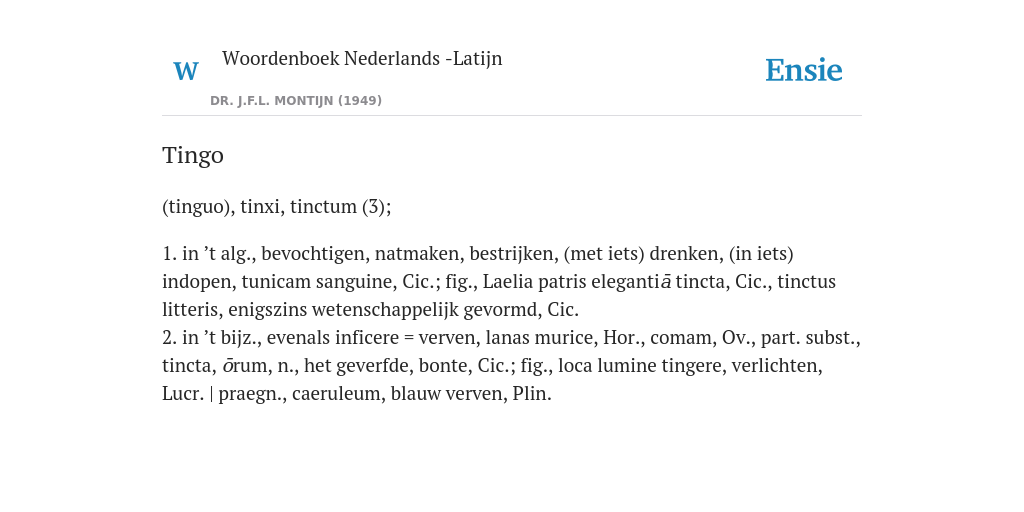
Task: Click the Lucr. citation abbreviation
Action: coord(183,394)
